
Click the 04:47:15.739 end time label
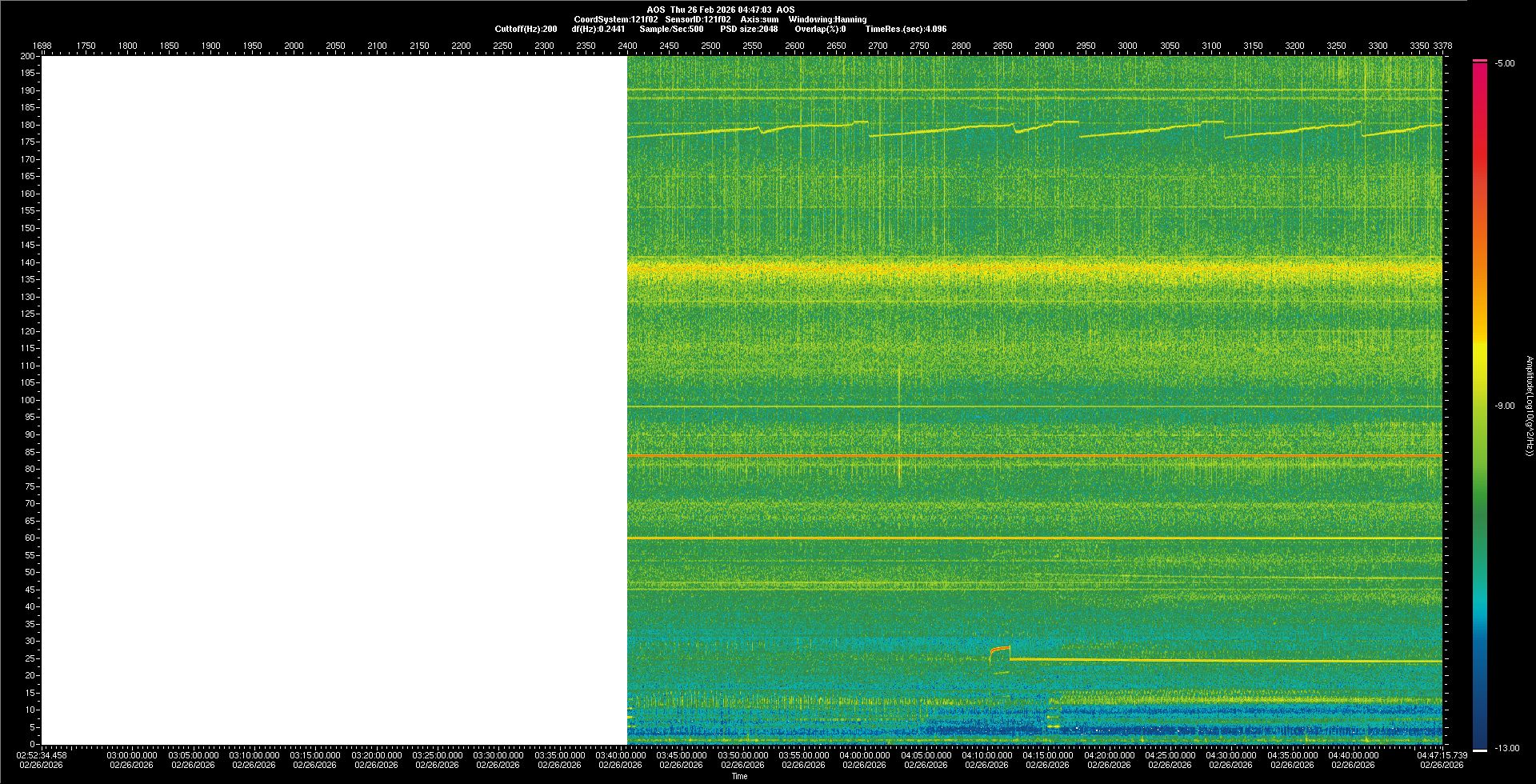[1442, 755]
